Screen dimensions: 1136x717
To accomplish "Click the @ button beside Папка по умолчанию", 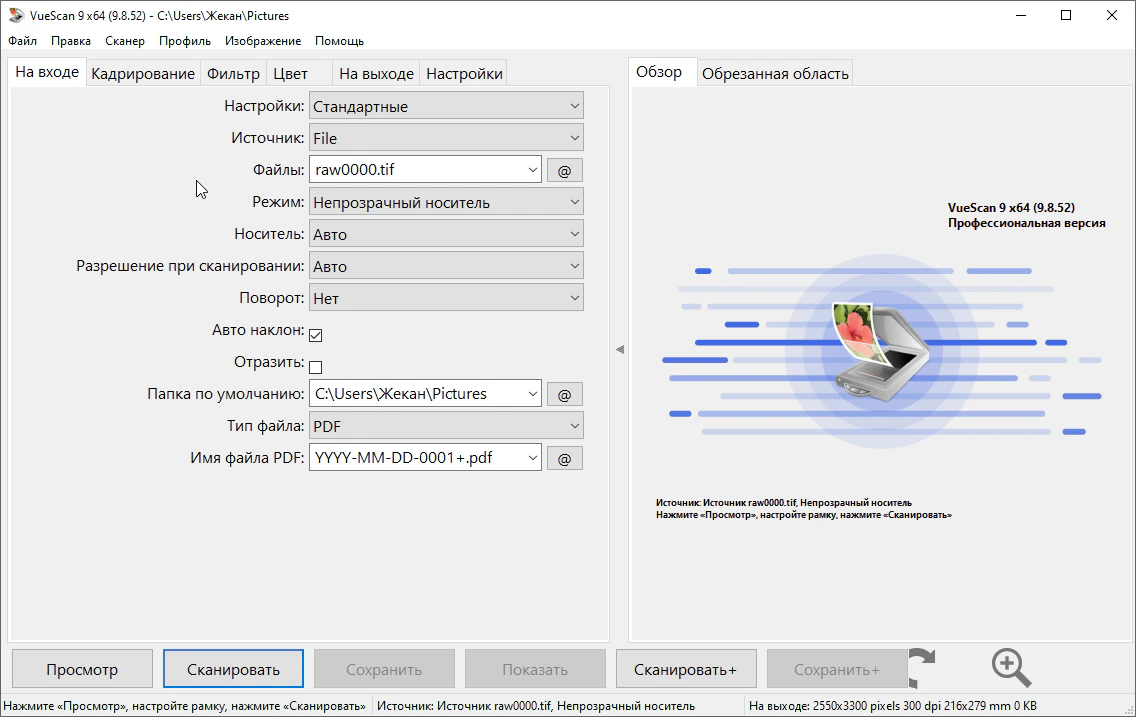I will click(x=564, y=395).
